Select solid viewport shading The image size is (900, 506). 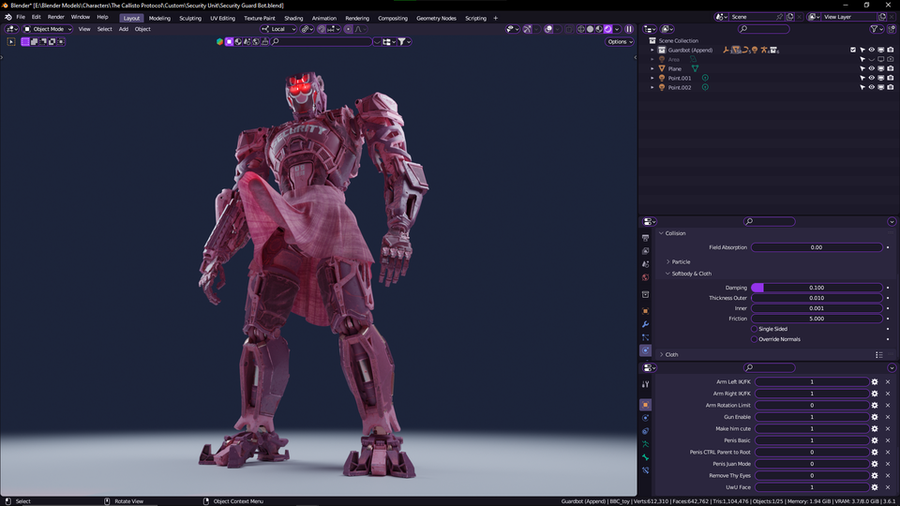(x=589, y=29)
